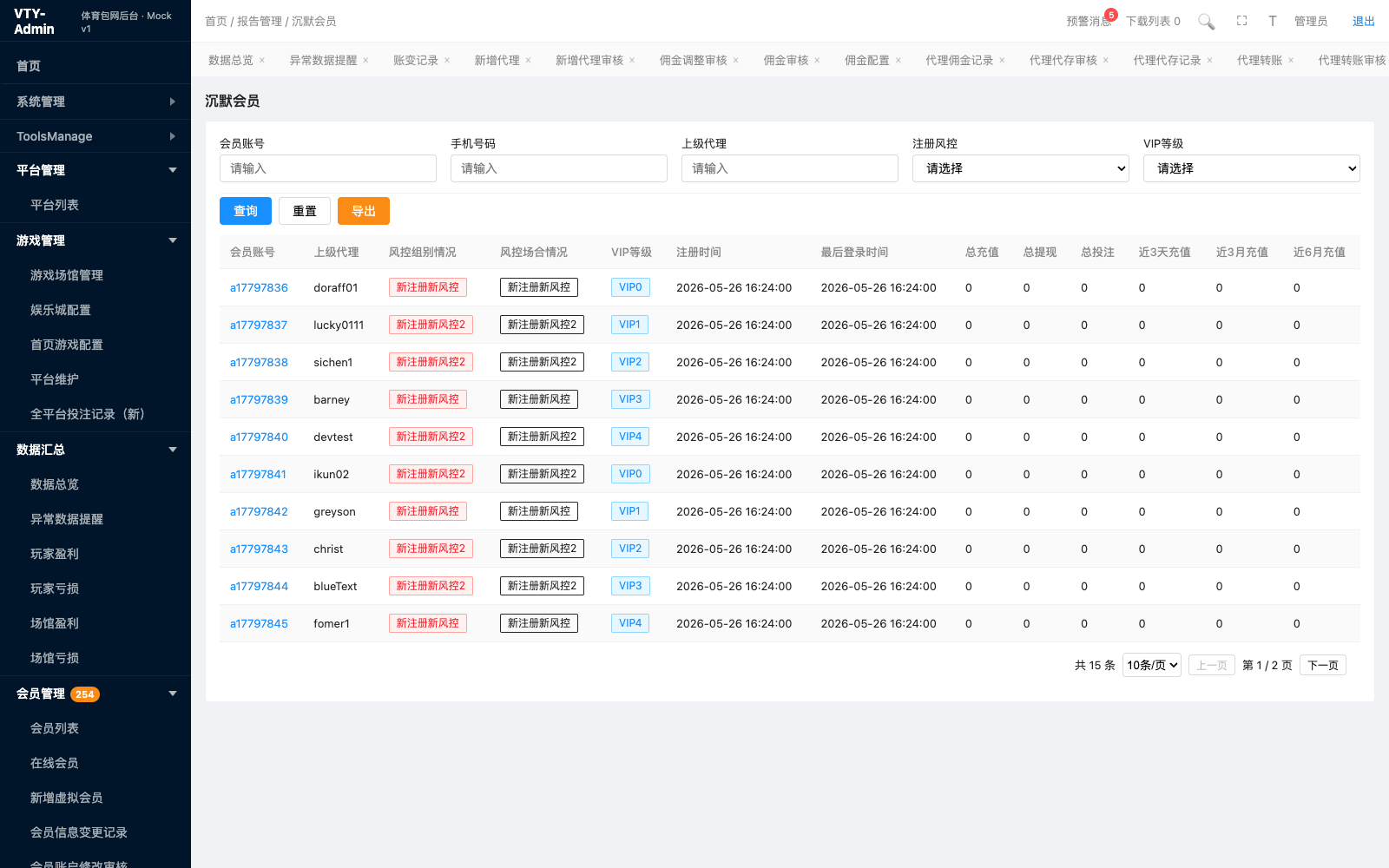
Task: Focus the 会员账号 input field
Action: [328, 168]
